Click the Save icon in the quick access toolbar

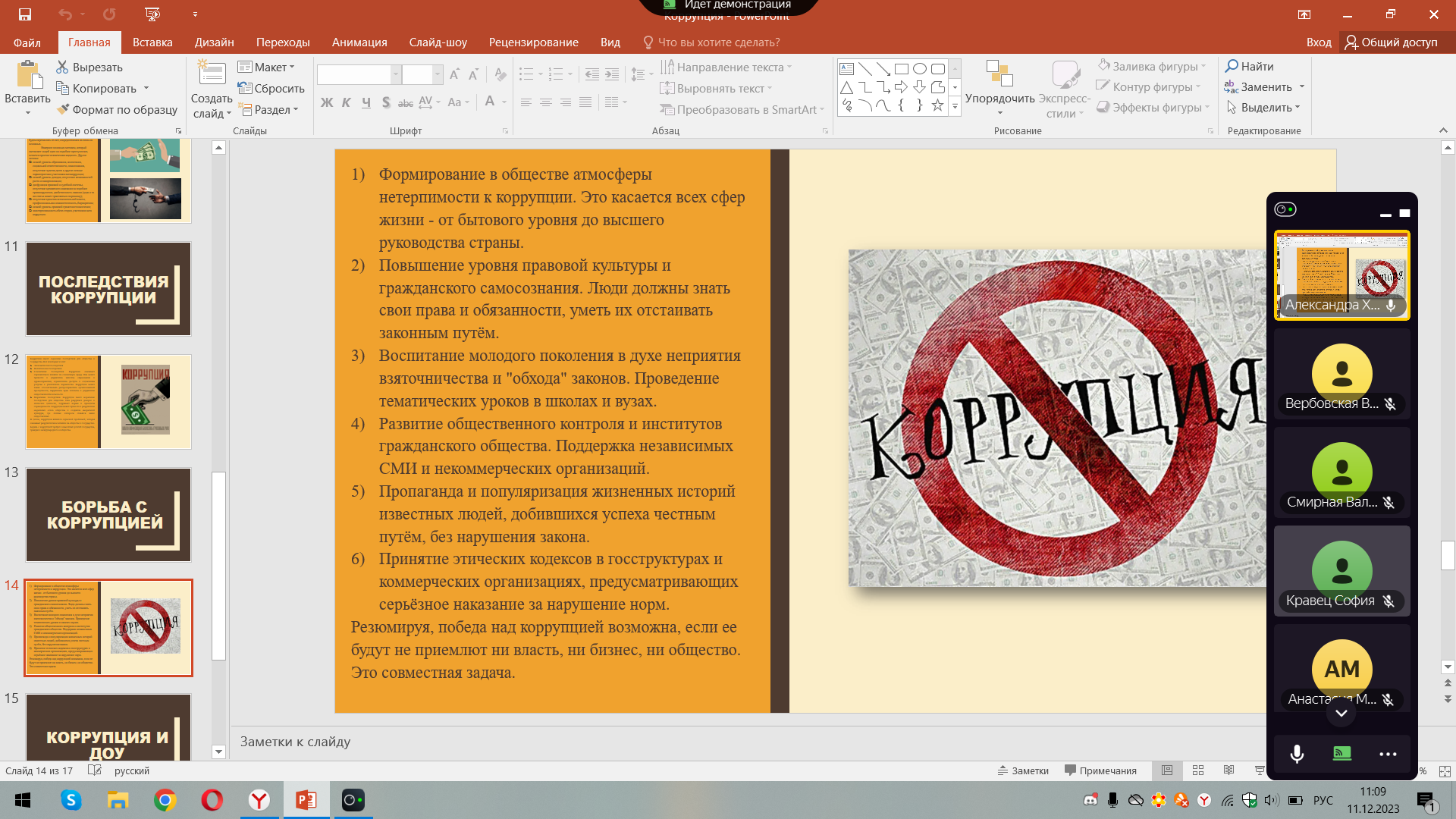[x=24, y=14]
